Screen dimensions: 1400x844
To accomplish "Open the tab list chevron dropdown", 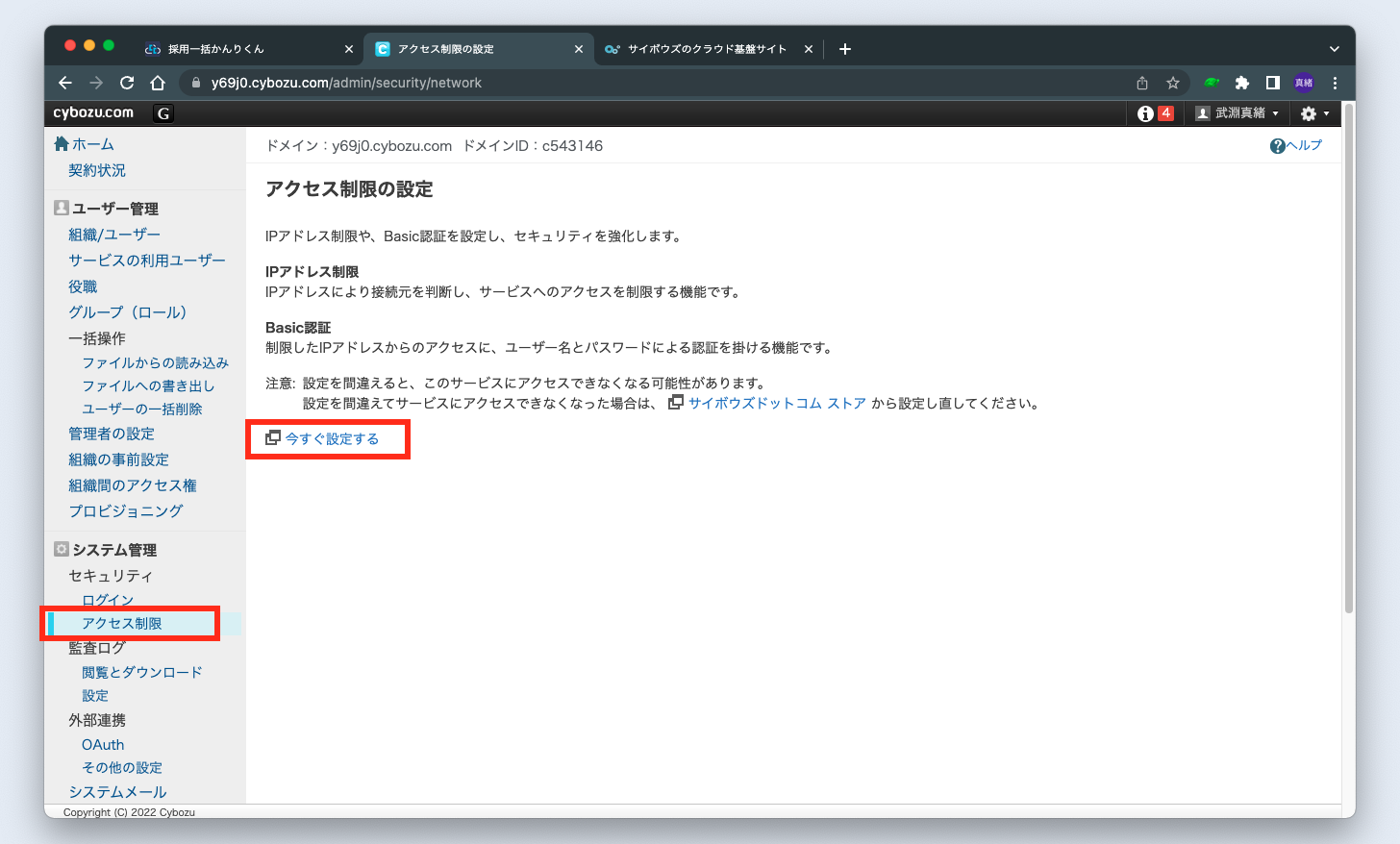I will pos(1334,49).
